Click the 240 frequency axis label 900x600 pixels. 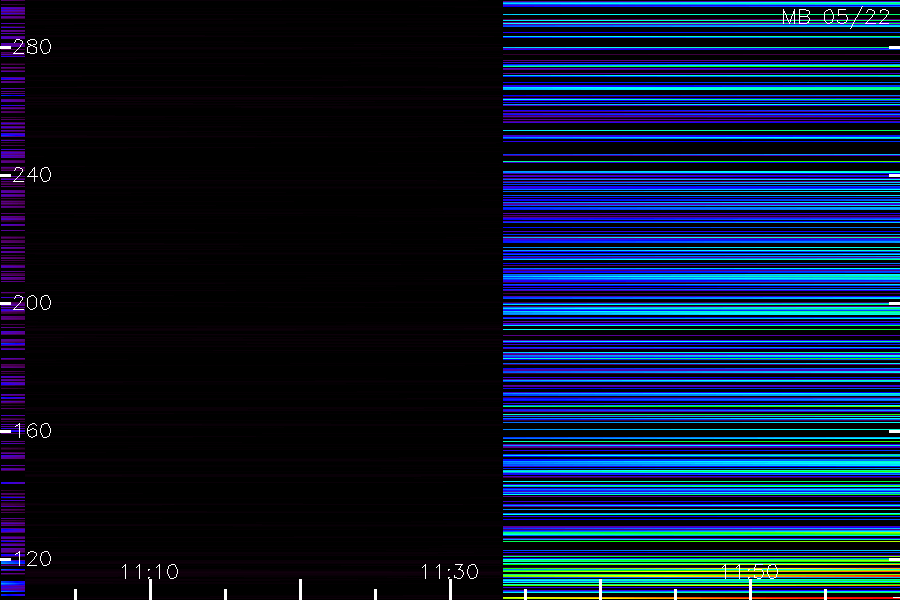(32, 175)
